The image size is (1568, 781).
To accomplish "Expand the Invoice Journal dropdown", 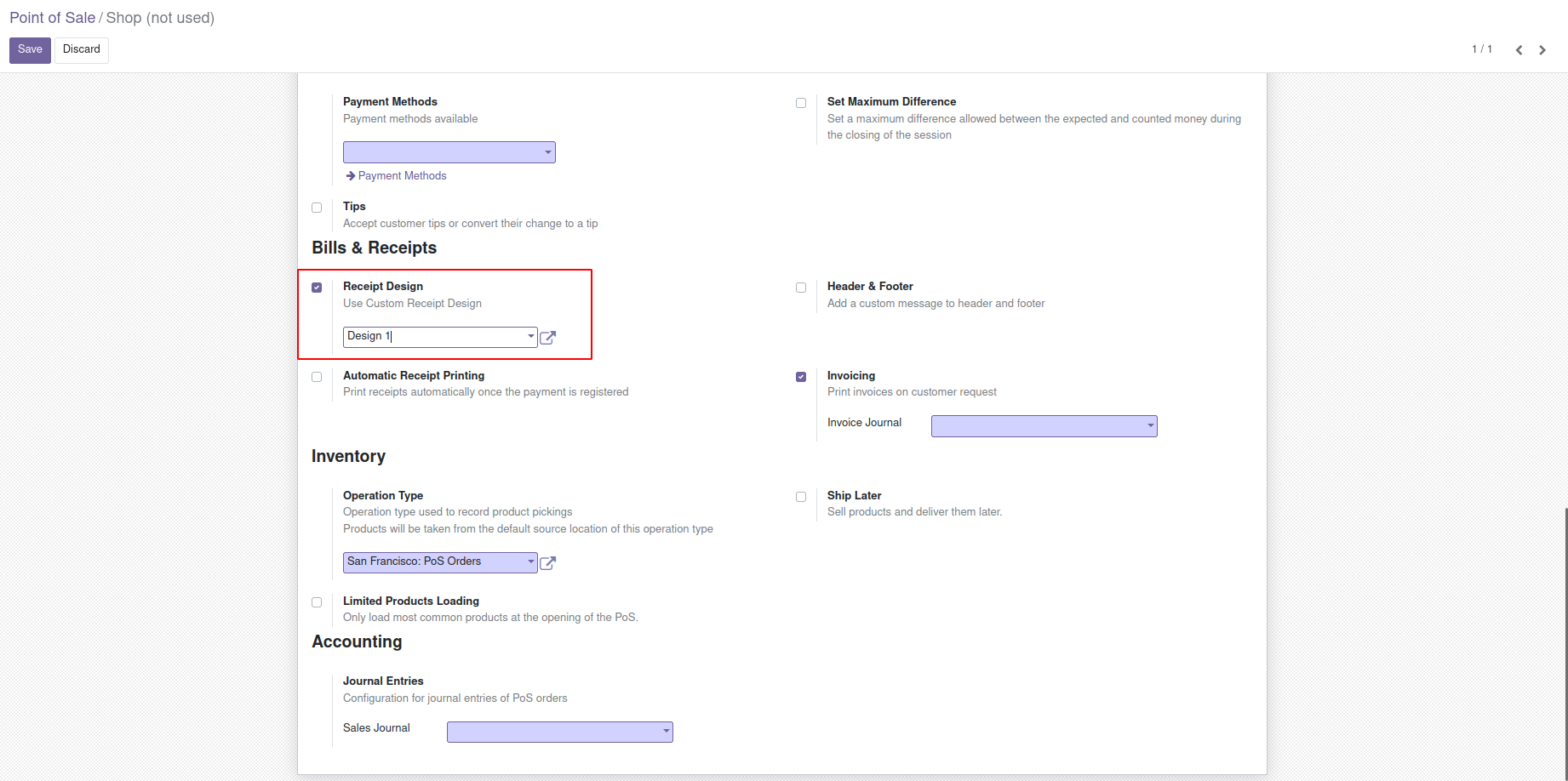I will tap(1044, 426).
